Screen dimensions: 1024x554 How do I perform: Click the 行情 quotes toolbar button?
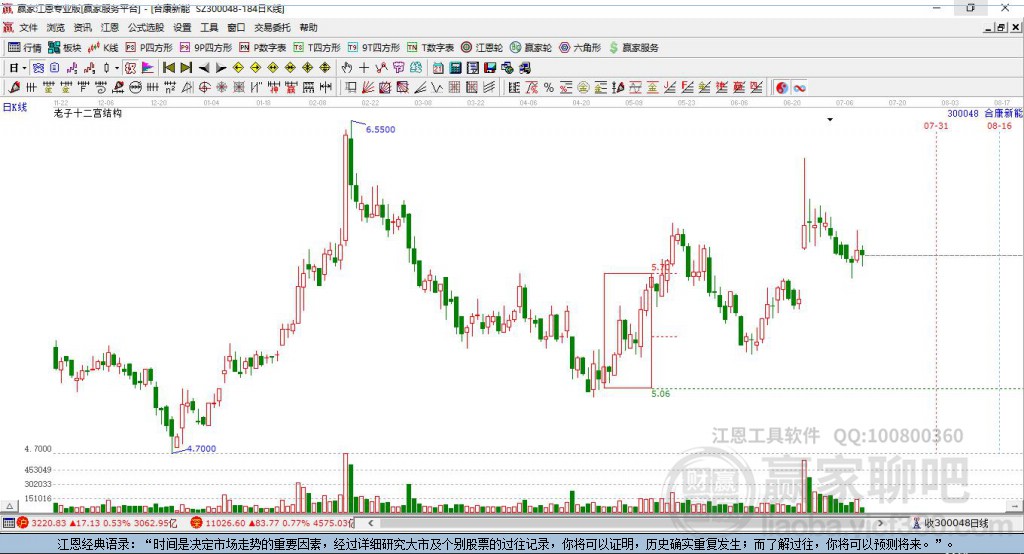click(x=25, y=48)
